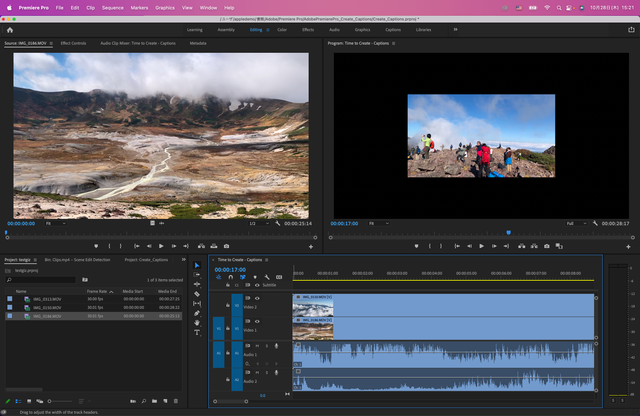Screen dimensions: 640x416
Task: Mute the Audio 1 track
Action: tap(257, 346)
